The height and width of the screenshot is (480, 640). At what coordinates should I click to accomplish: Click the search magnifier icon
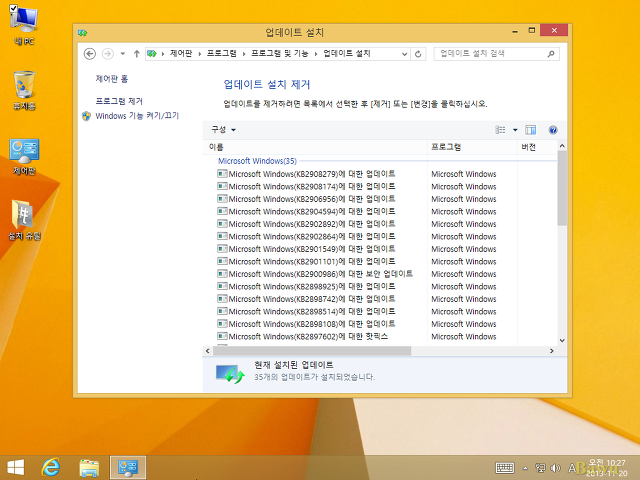coord(551,53)
